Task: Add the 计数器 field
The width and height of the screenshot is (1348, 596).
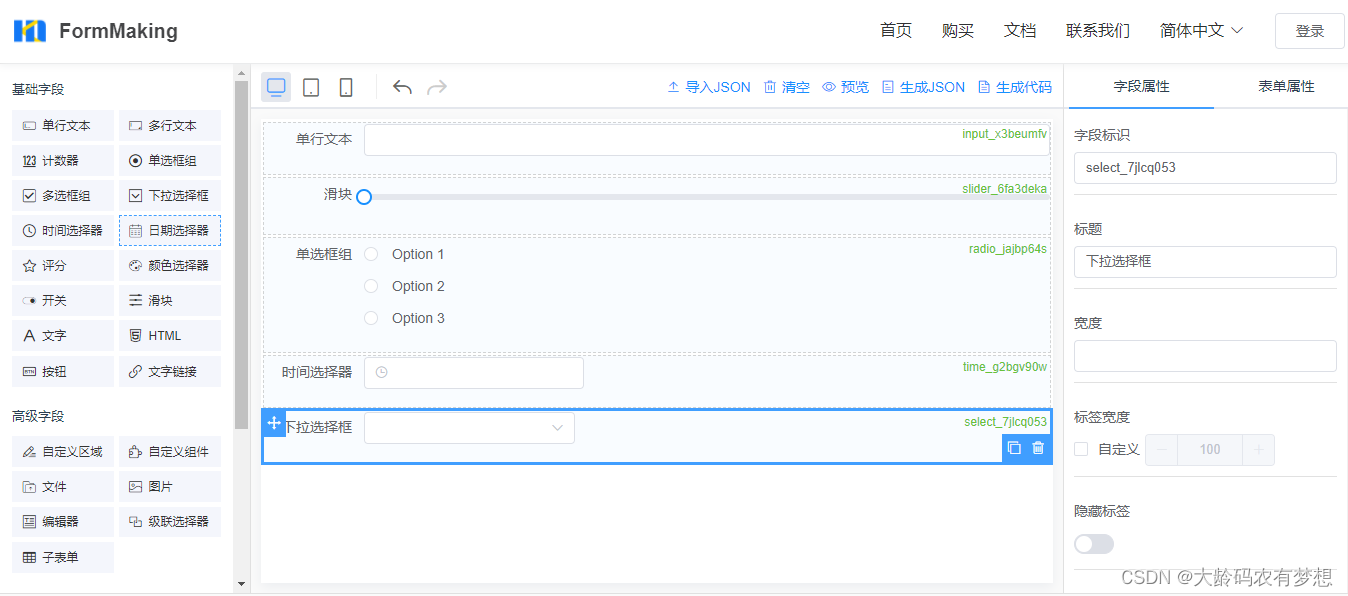Action: 63,161
